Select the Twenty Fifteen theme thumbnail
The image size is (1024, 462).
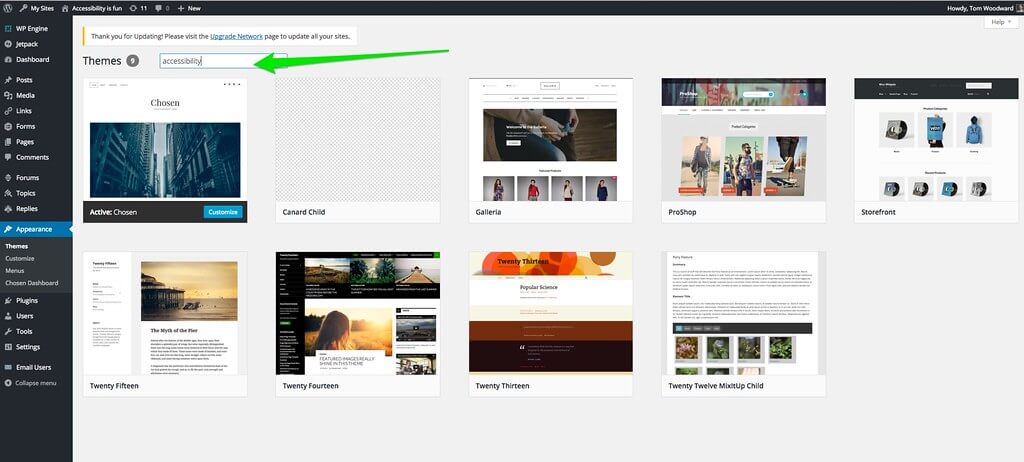(165, 312)
